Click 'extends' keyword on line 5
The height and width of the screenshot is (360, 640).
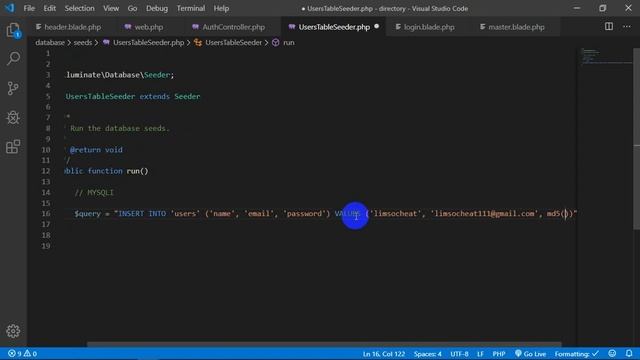154,96
